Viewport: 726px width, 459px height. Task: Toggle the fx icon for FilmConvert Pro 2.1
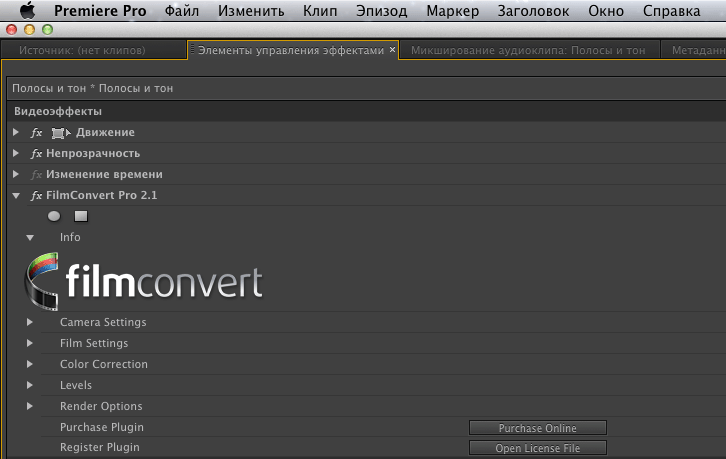click(36, 195)
